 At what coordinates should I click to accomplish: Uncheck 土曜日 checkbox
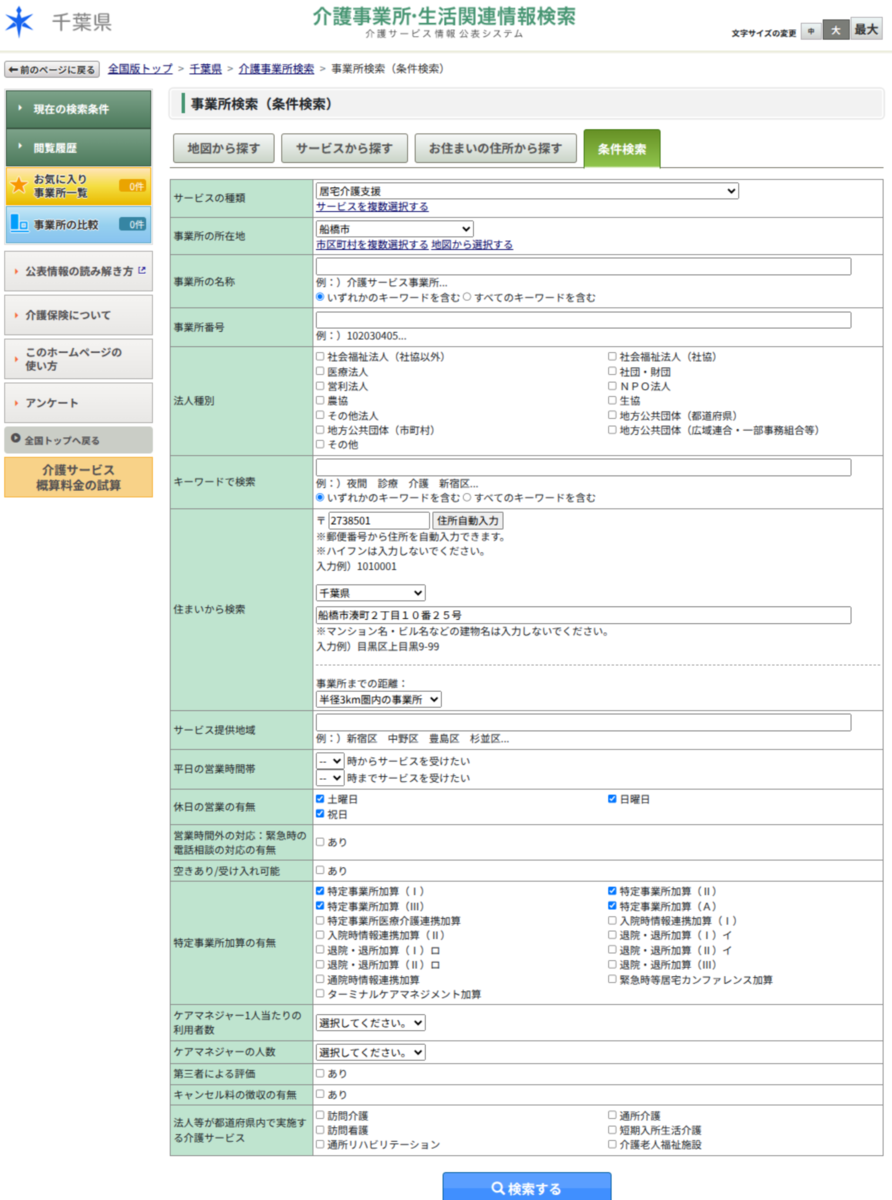click(320, 799)
